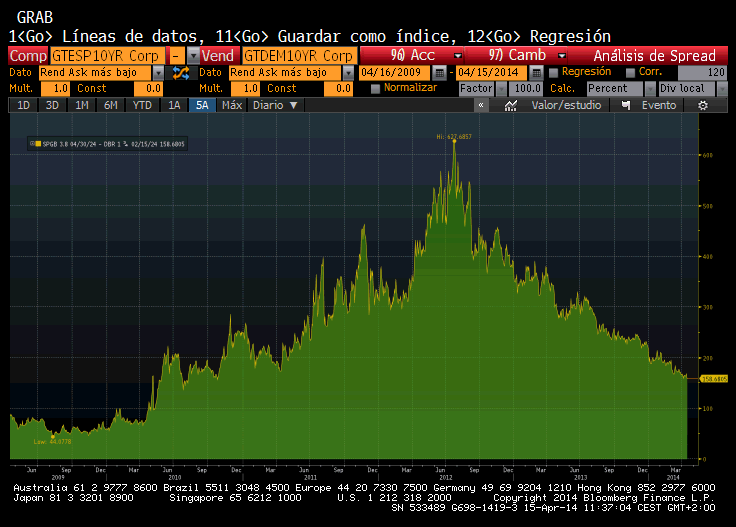Click the Valor/estudio chart icon
Image resolution: width=736 pixels, height=527 pixels.
(510, 106)
